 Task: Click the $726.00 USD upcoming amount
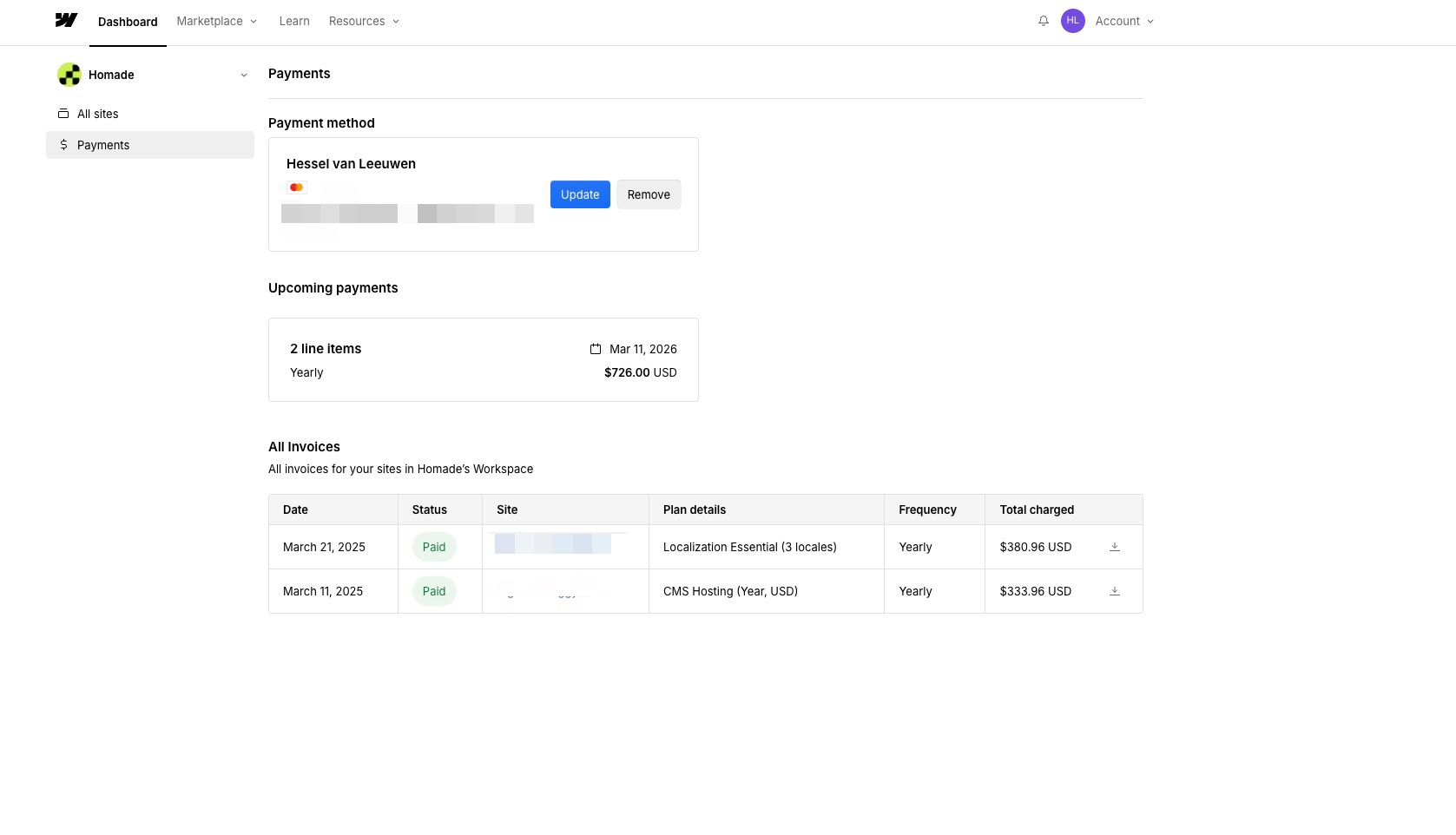click(x=641, y=372)
